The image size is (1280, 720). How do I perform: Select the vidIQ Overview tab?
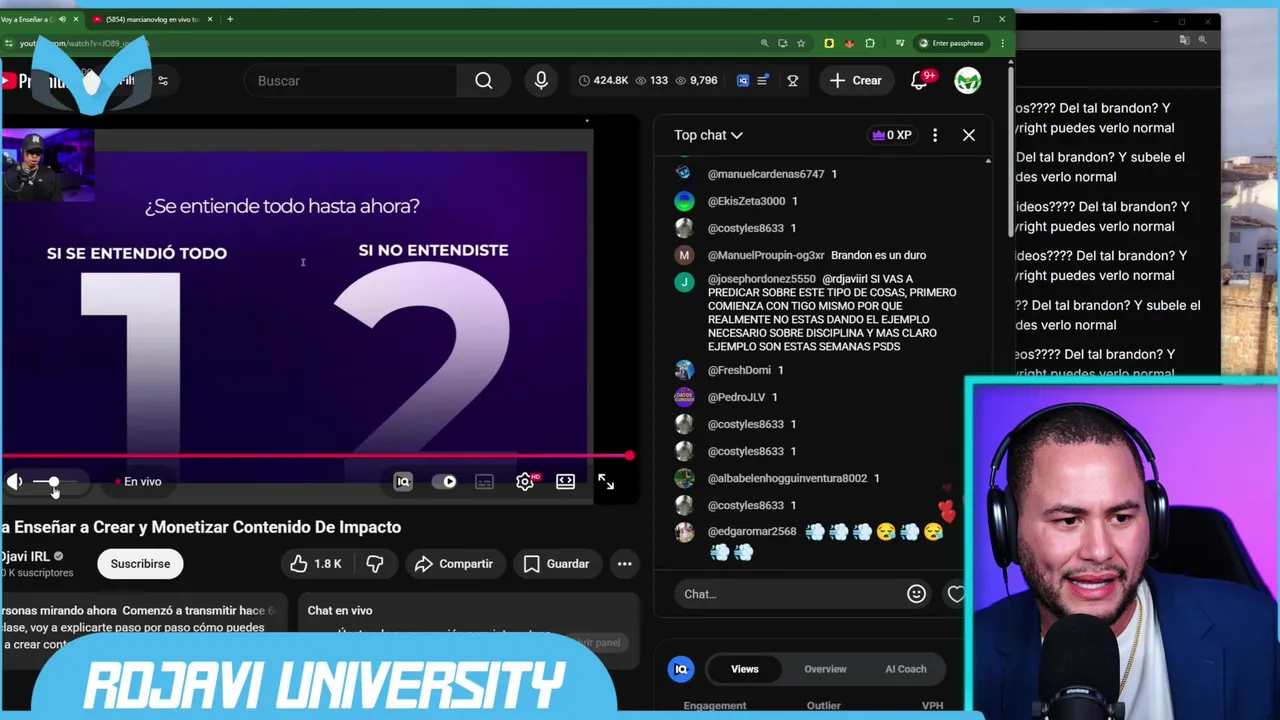tap(825, 669)
